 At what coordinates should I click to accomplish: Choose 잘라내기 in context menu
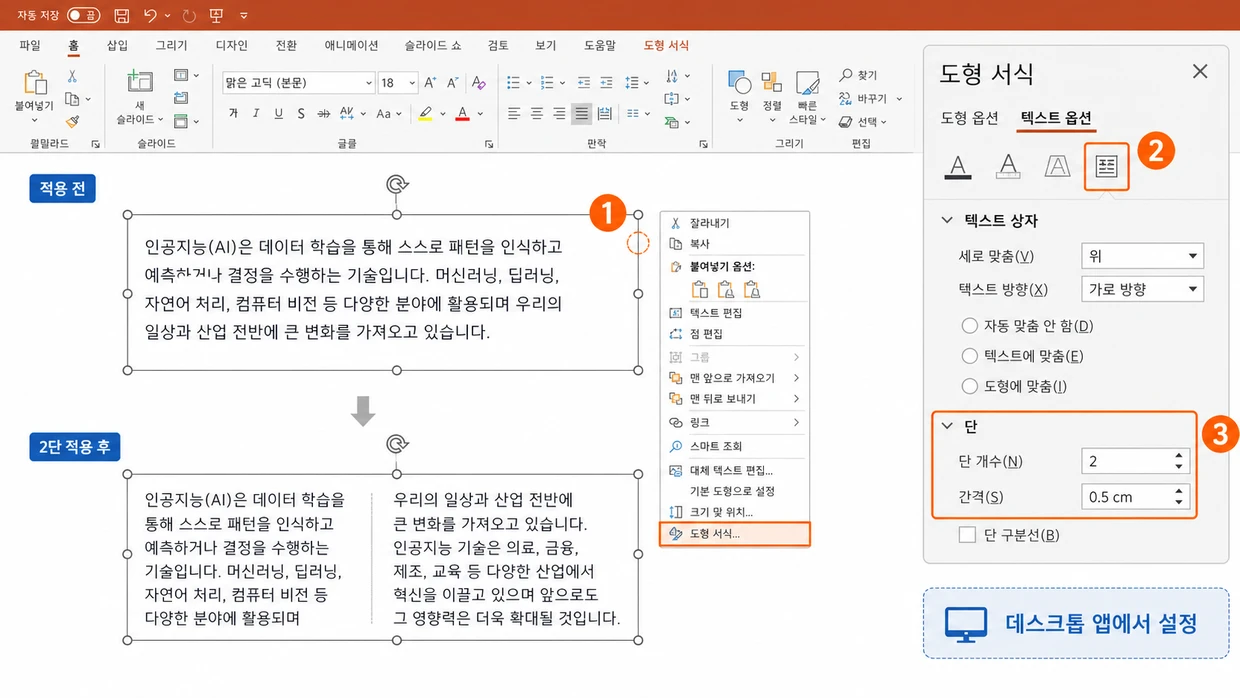(x=735, y=223)
